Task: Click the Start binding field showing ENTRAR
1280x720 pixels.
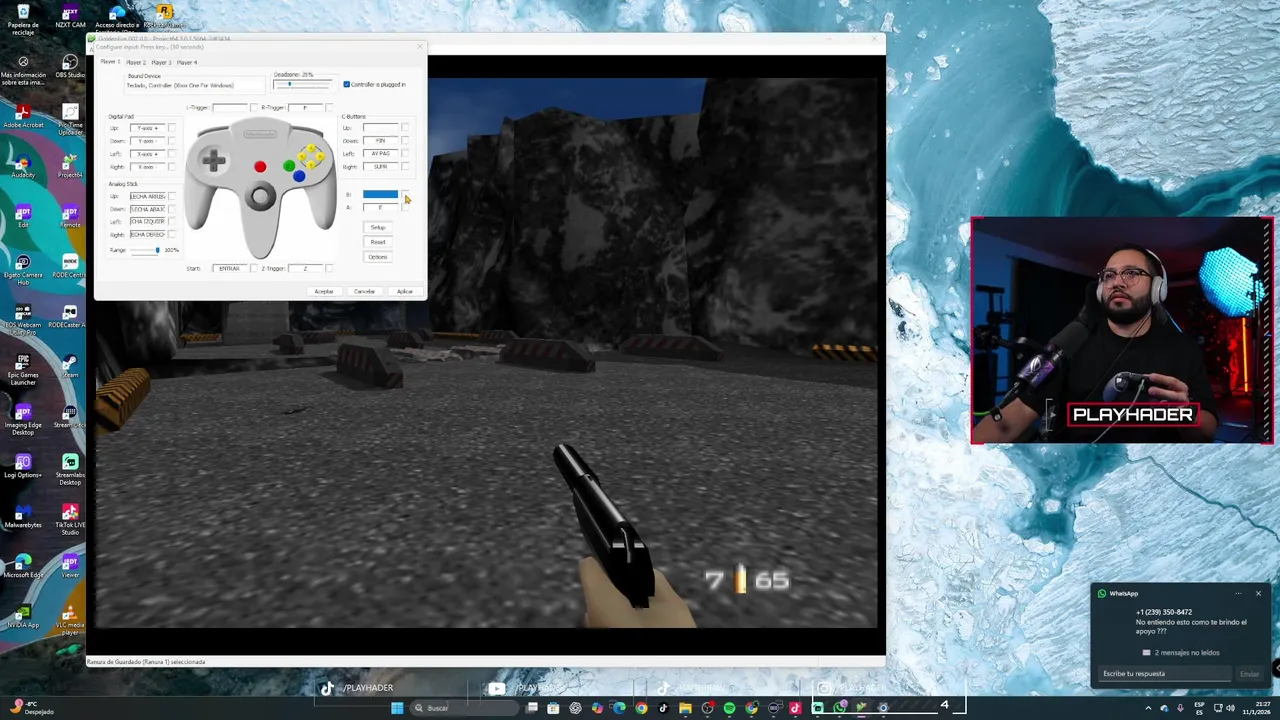Action: 230,268
